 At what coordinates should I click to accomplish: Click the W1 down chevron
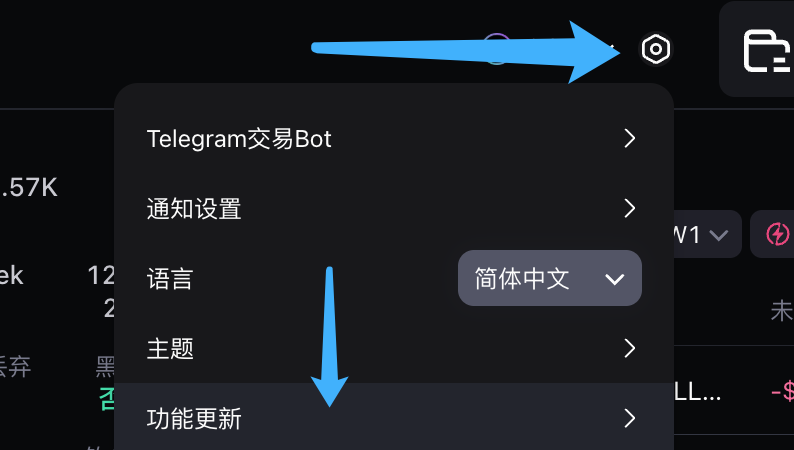719,235
